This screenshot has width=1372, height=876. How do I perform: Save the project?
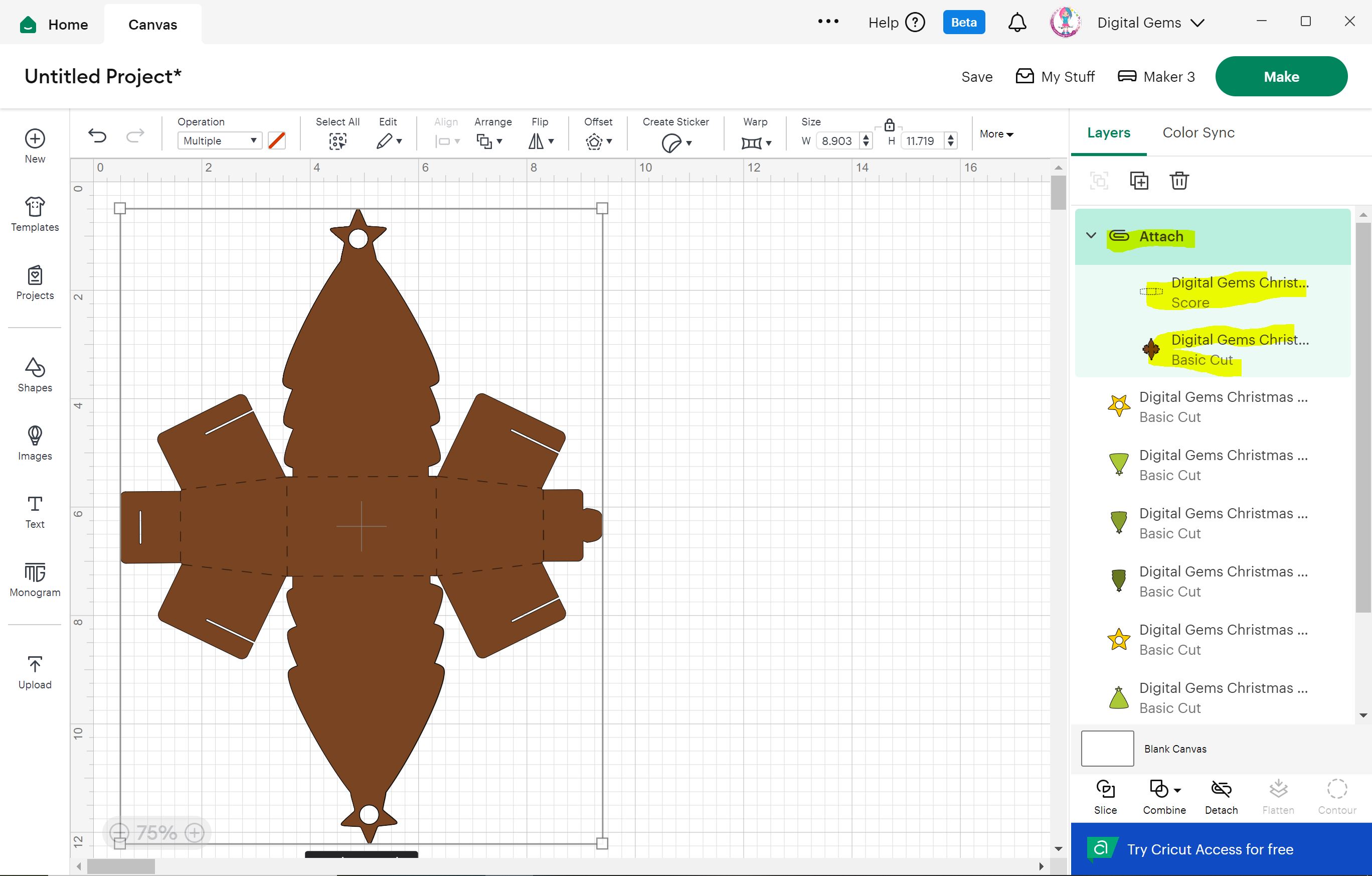pos(976,77)
